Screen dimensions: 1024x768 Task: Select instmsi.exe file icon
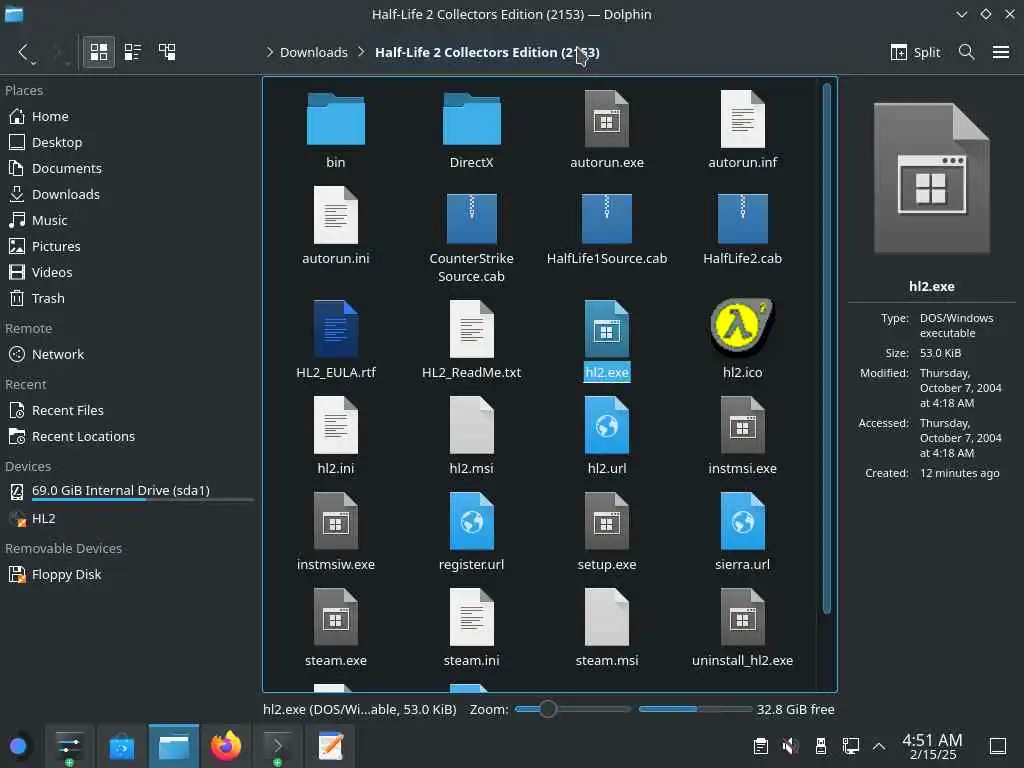point(743,425)
